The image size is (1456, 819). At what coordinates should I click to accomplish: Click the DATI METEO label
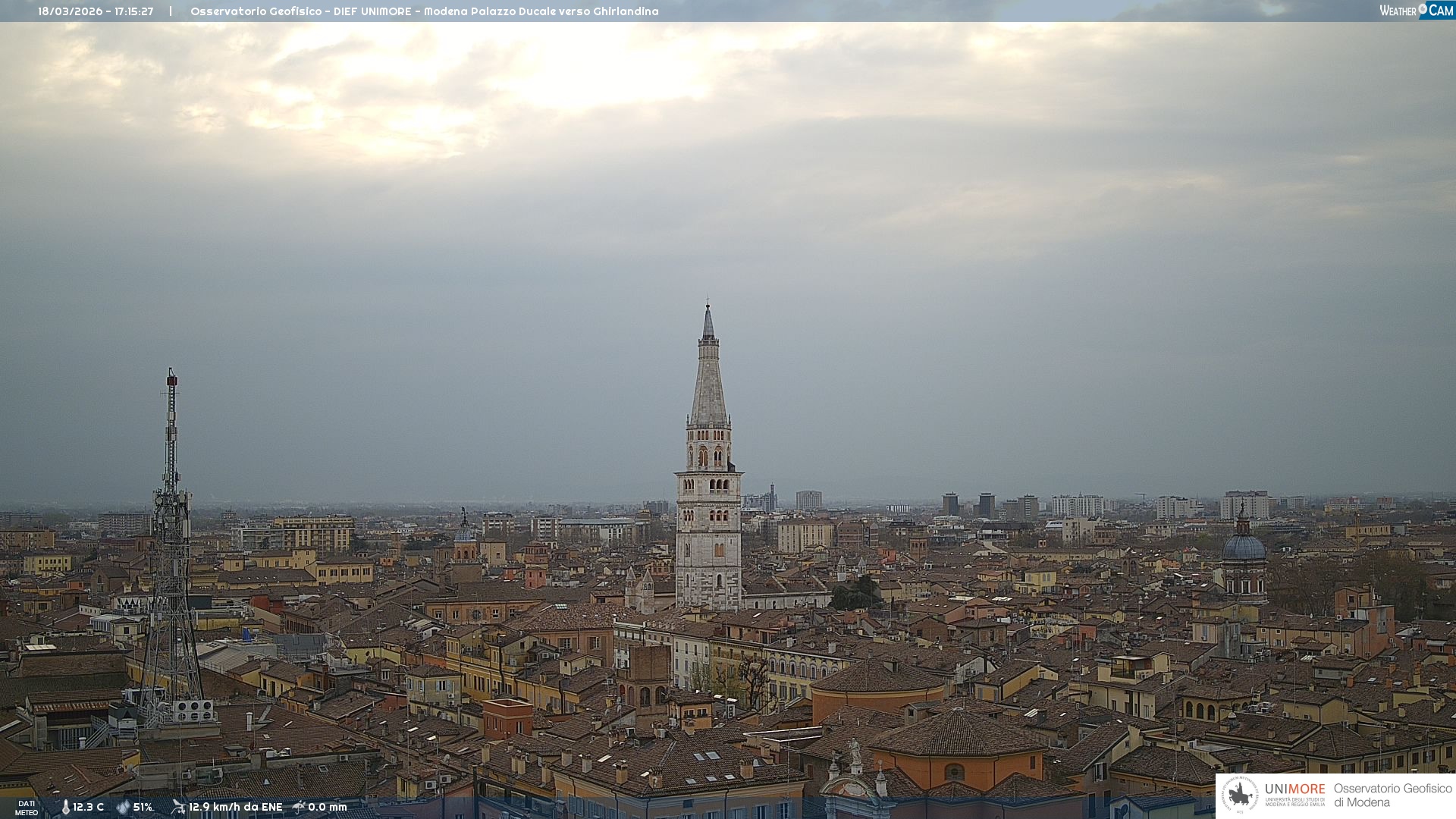click(x=27, y=808)
